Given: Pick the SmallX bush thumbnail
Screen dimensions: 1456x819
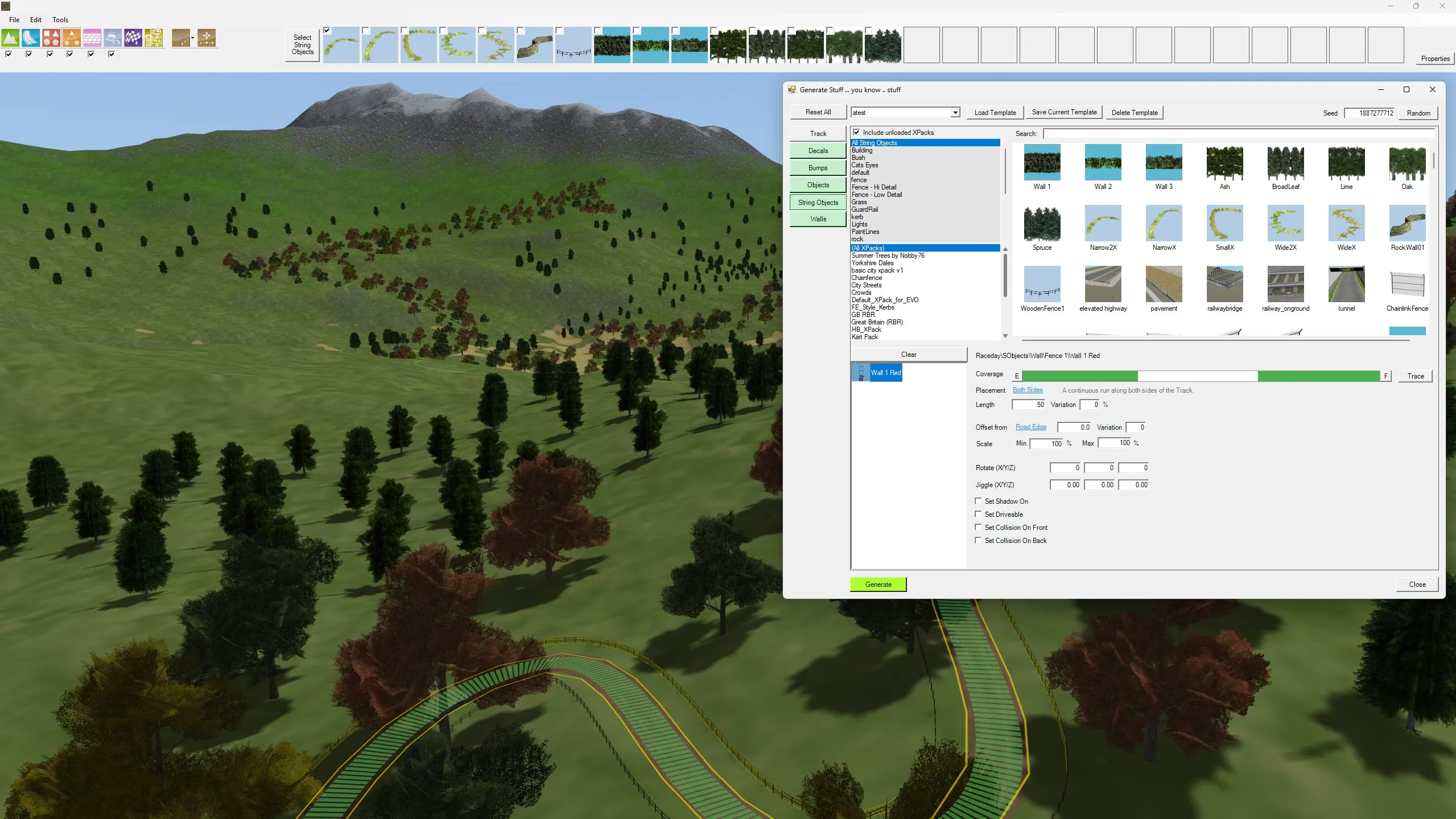Looking at the screenshot, I should [x=1224, y=223].
